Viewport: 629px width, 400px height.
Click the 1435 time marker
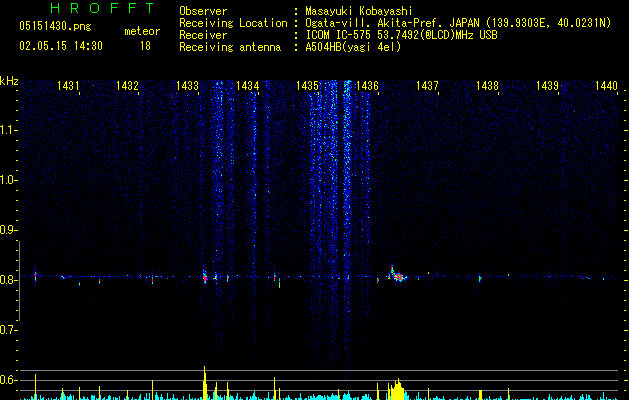pyautogui.click(x=308, y=86)
